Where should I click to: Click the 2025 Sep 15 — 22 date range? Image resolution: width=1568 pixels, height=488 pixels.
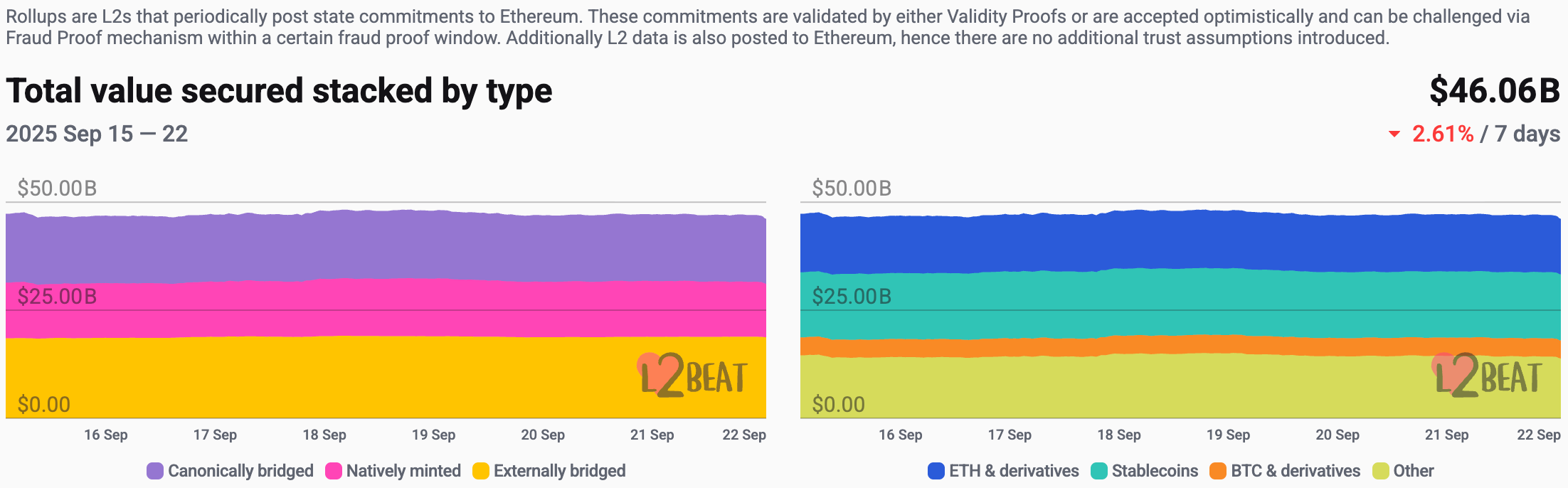point(97,134)
